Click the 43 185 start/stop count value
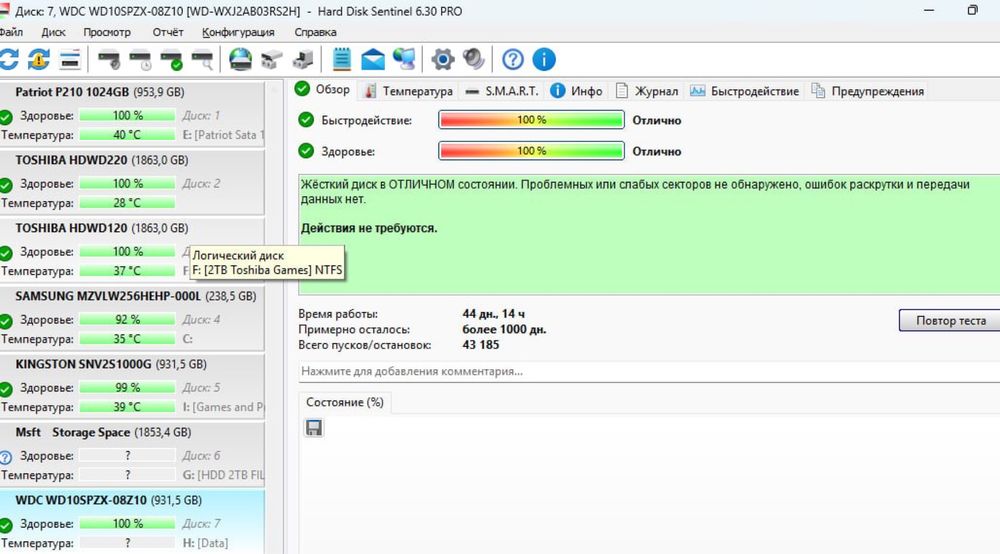This screenshot has height=554, width=1000. [481, 345]
